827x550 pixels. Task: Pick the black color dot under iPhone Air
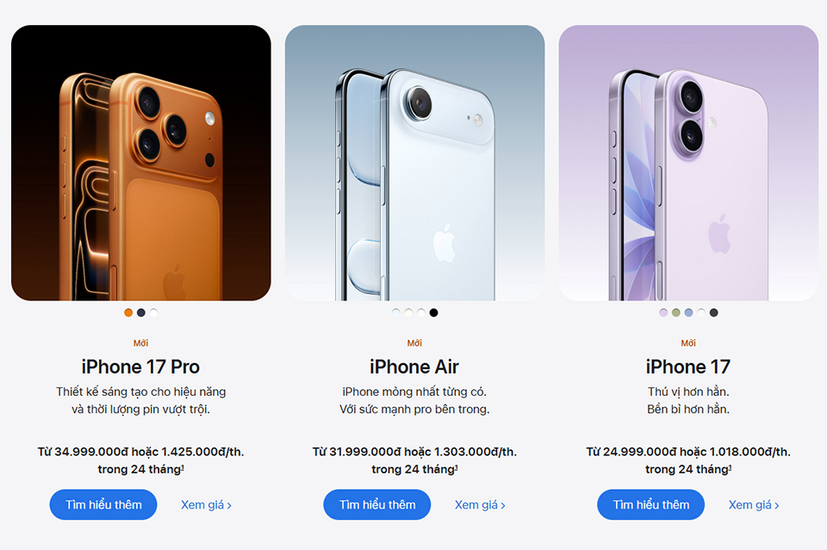pyautogui.click(x=434, y=313)
